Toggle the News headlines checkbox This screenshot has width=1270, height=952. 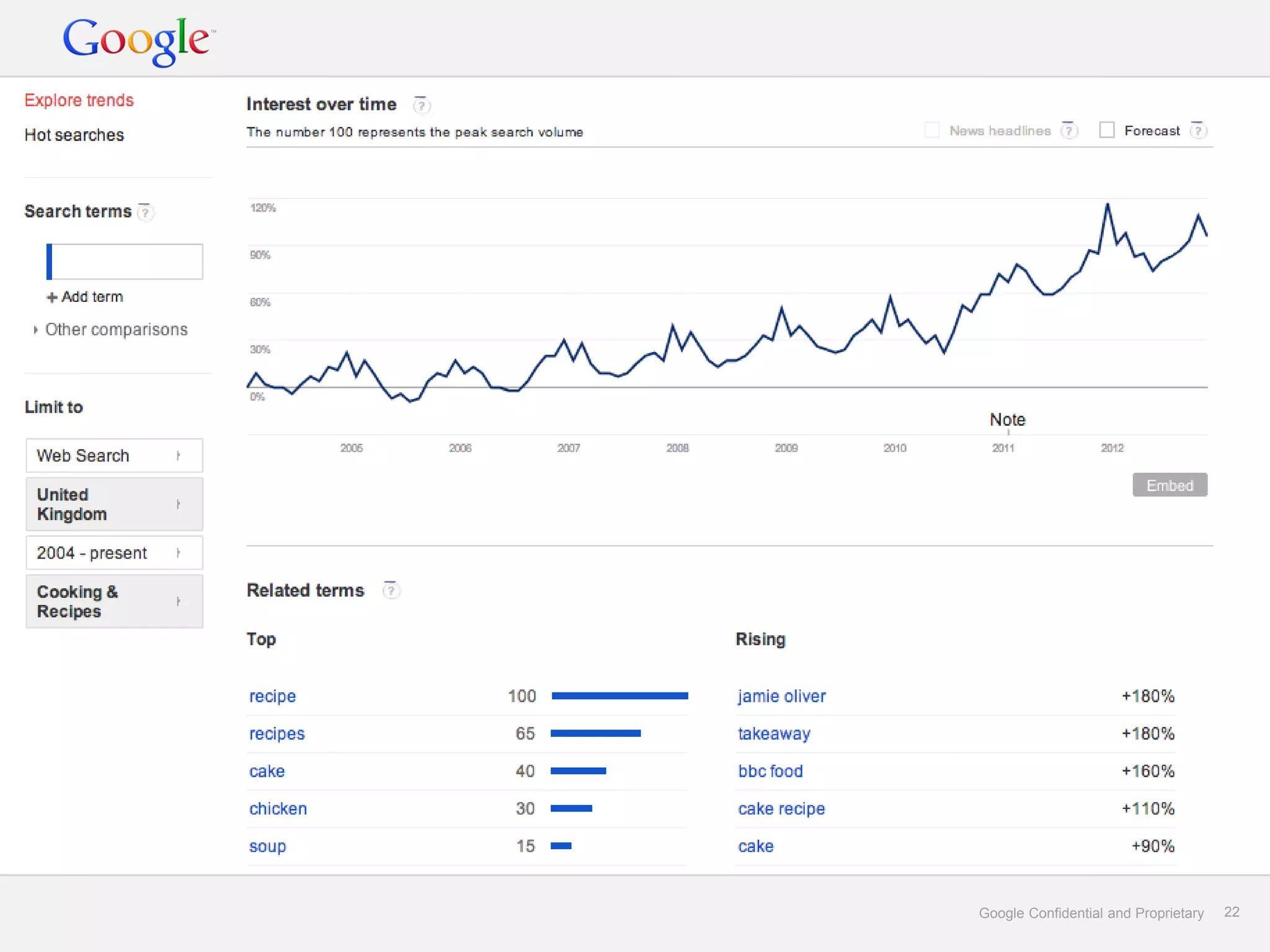pos(931,130)
